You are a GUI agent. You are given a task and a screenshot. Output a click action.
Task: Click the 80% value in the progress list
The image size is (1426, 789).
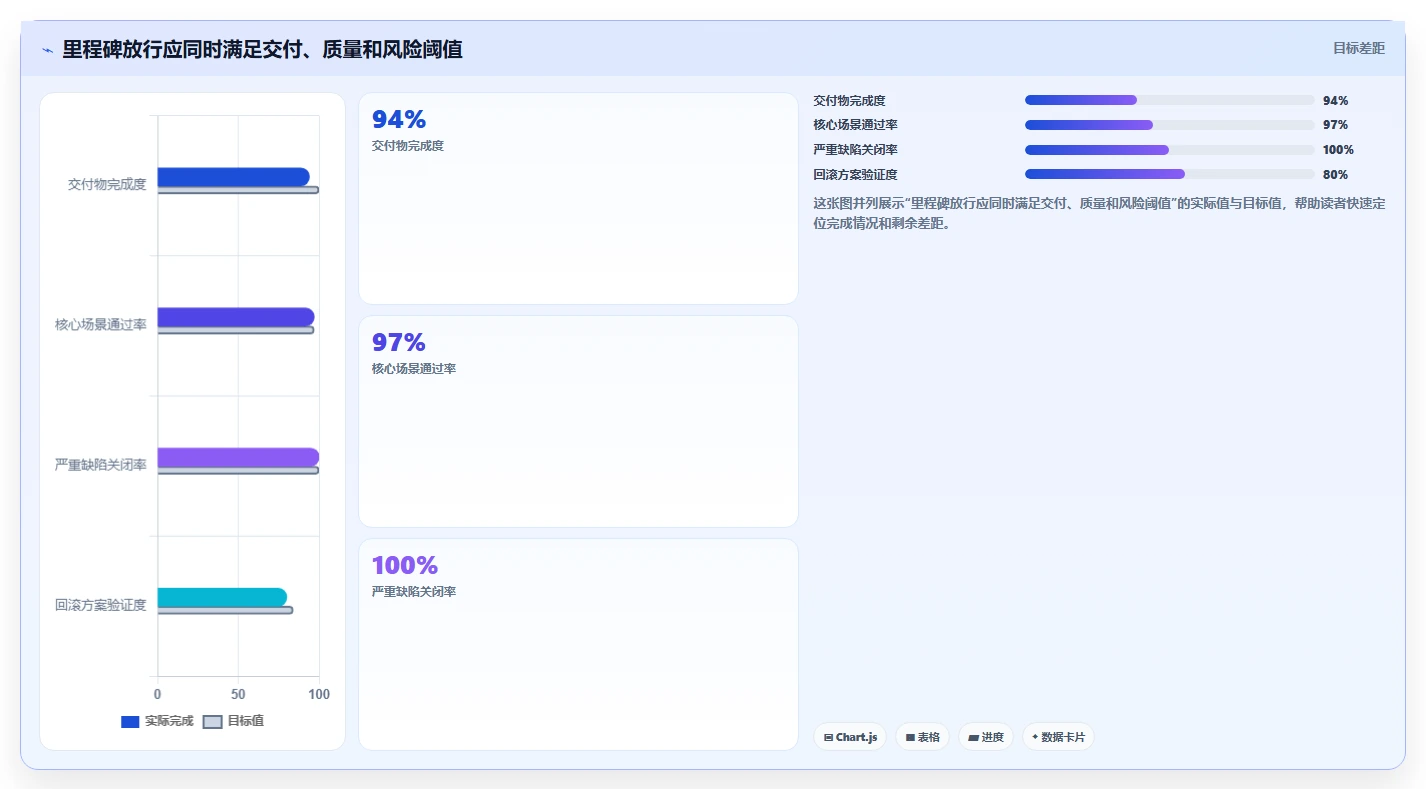(x=1335, y=175)
